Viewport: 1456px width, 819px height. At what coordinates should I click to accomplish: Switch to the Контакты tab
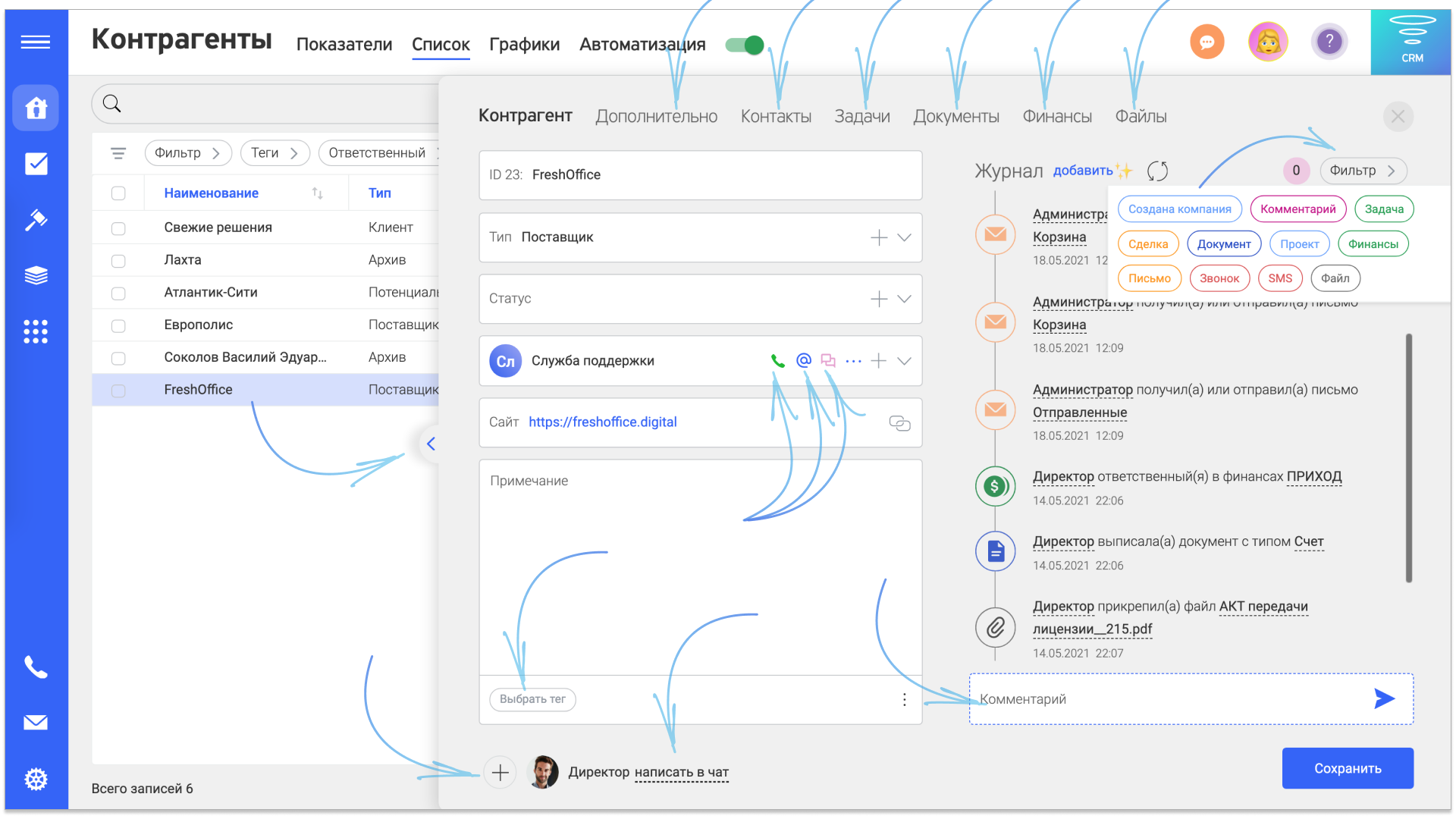tap(776, 115)
